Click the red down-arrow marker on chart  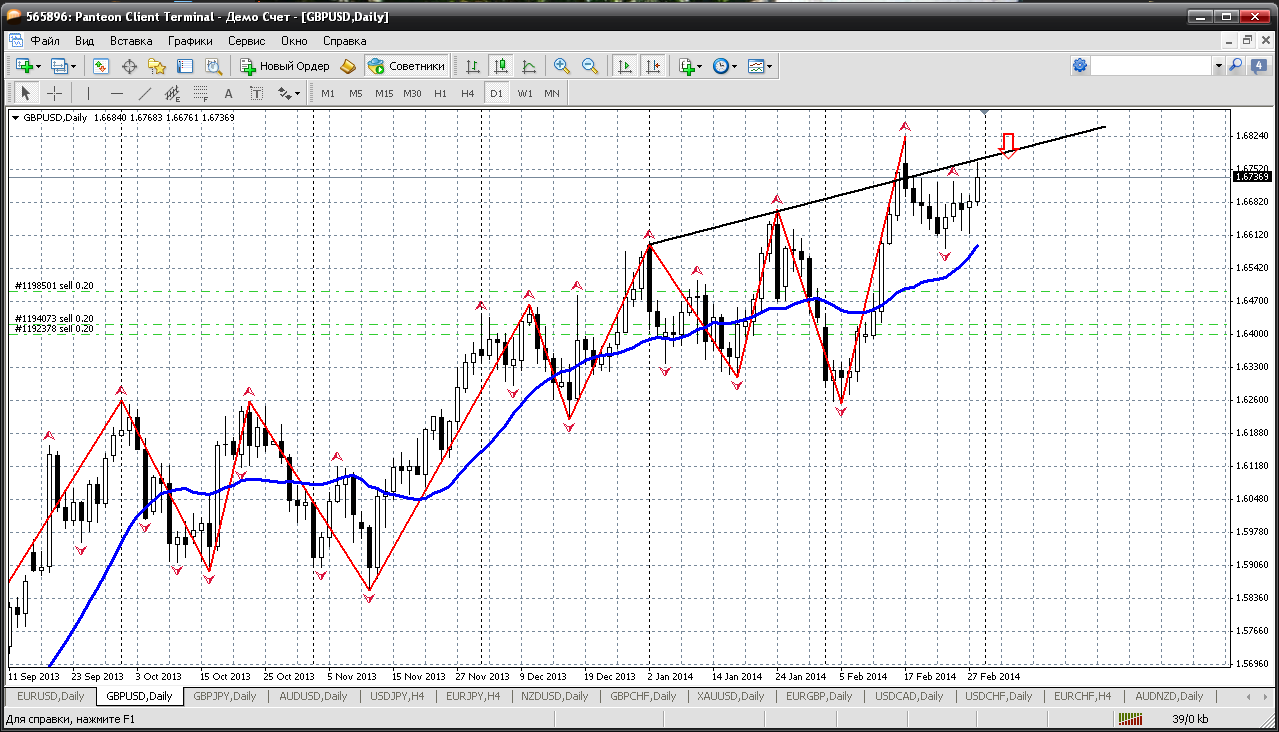coord(1008,145)
